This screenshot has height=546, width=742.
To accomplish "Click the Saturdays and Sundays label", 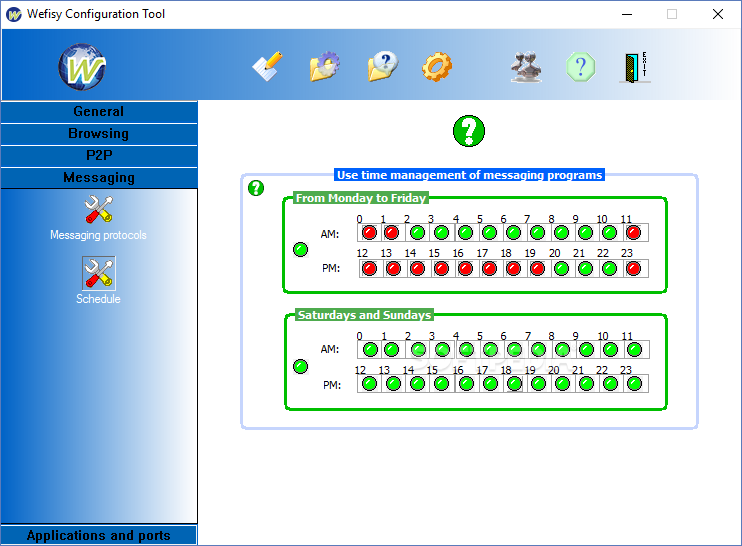I will point(364,315).
